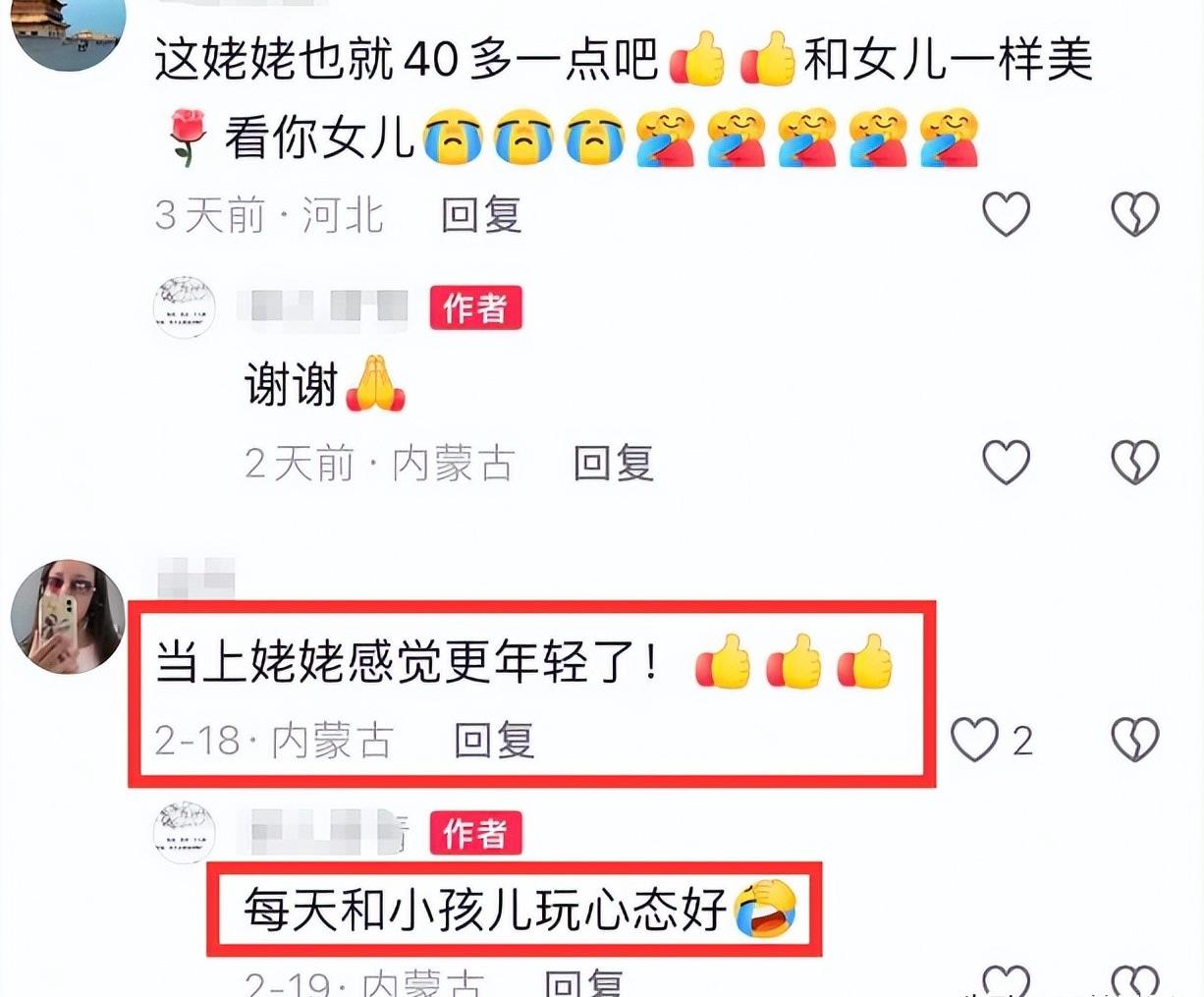The height and width of the screenshot is (997, 1204).
Task: Open the mirror selfie avatar profile
Action: coord(69,617)
